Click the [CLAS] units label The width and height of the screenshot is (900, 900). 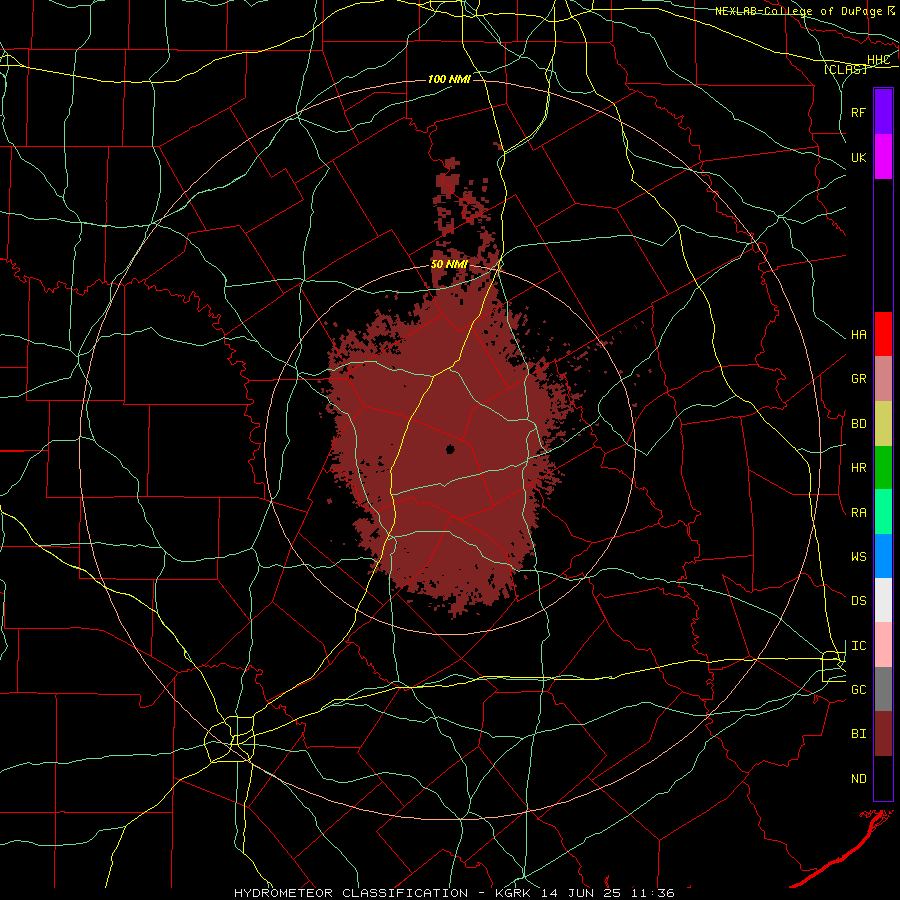pyautogui.click(x=845, y=69)
